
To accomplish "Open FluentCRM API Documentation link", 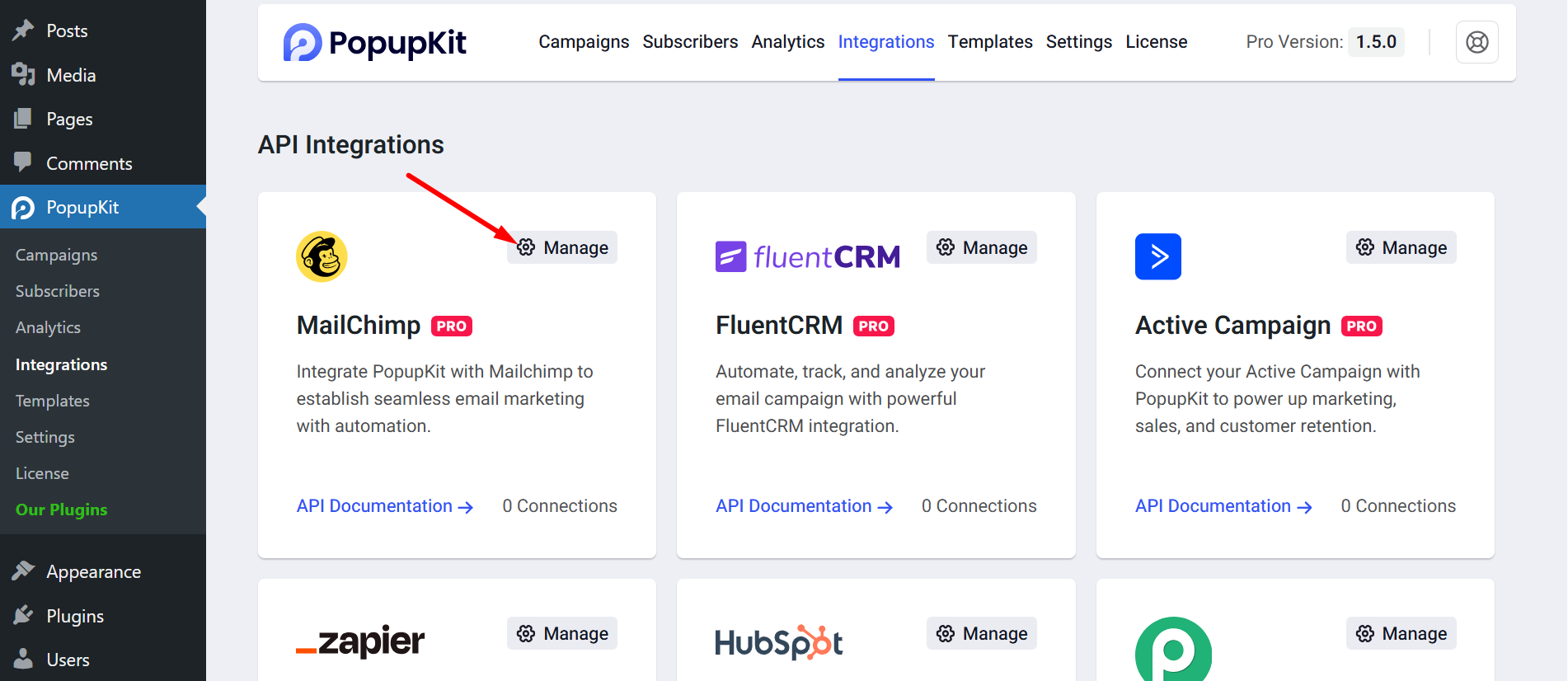I will click(805, 506).
